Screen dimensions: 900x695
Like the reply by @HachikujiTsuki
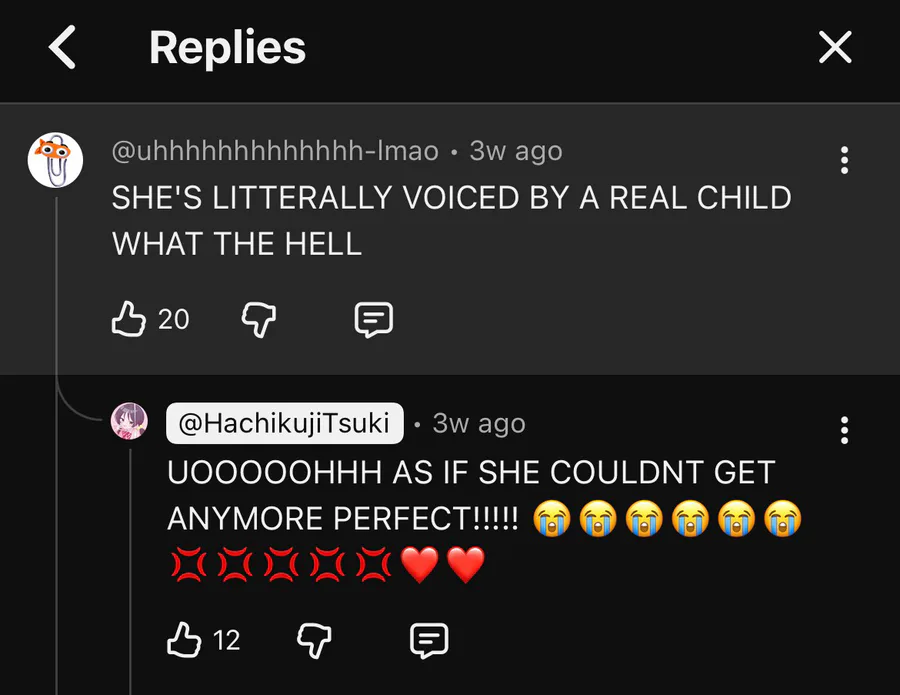pyautogui.click(x=184, y=640)
